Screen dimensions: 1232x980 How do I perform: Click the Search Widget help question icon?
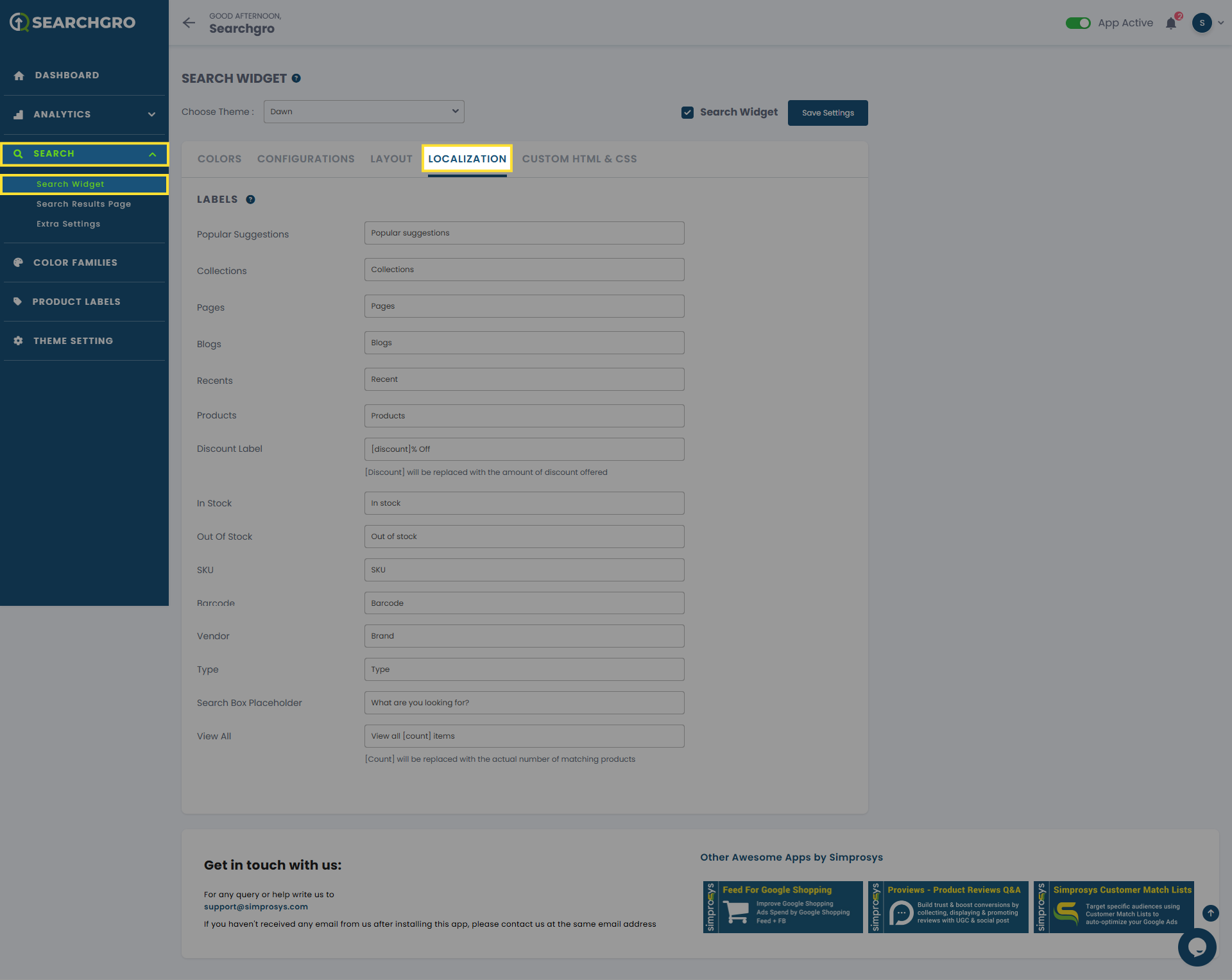296,78
